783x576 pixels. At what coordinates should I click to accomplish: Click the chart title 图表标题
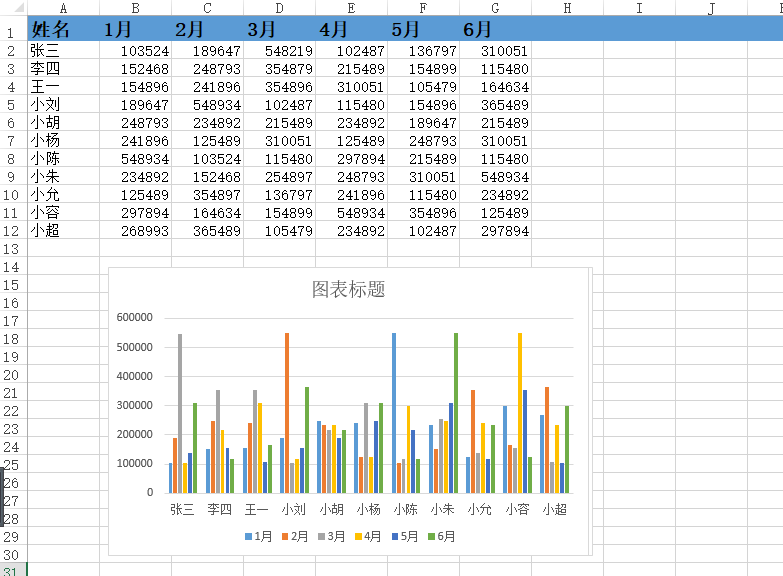pyautogui.click(x=349, y=289)
